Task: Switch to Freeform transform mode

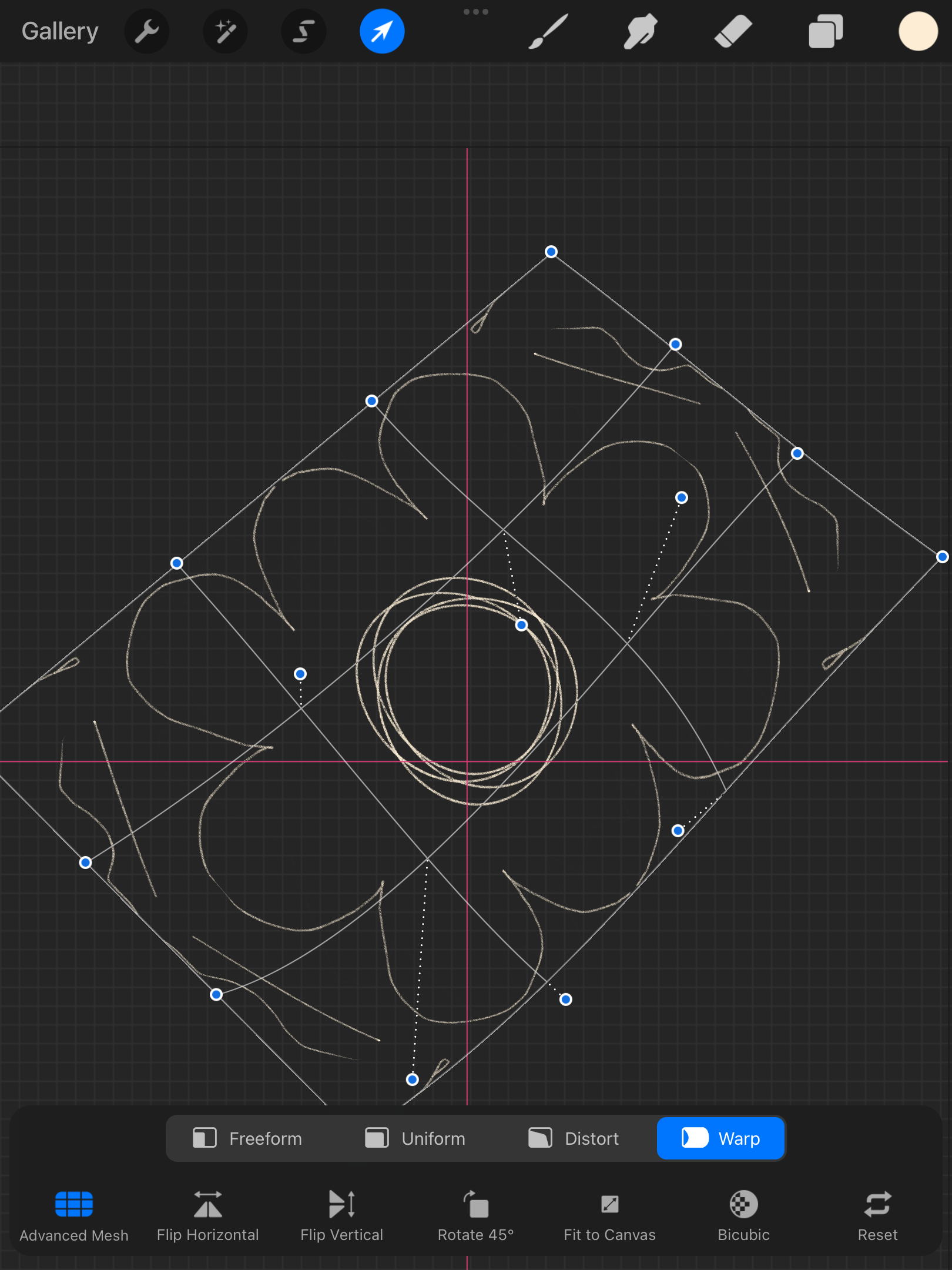Action: [x=247, y=1138]
